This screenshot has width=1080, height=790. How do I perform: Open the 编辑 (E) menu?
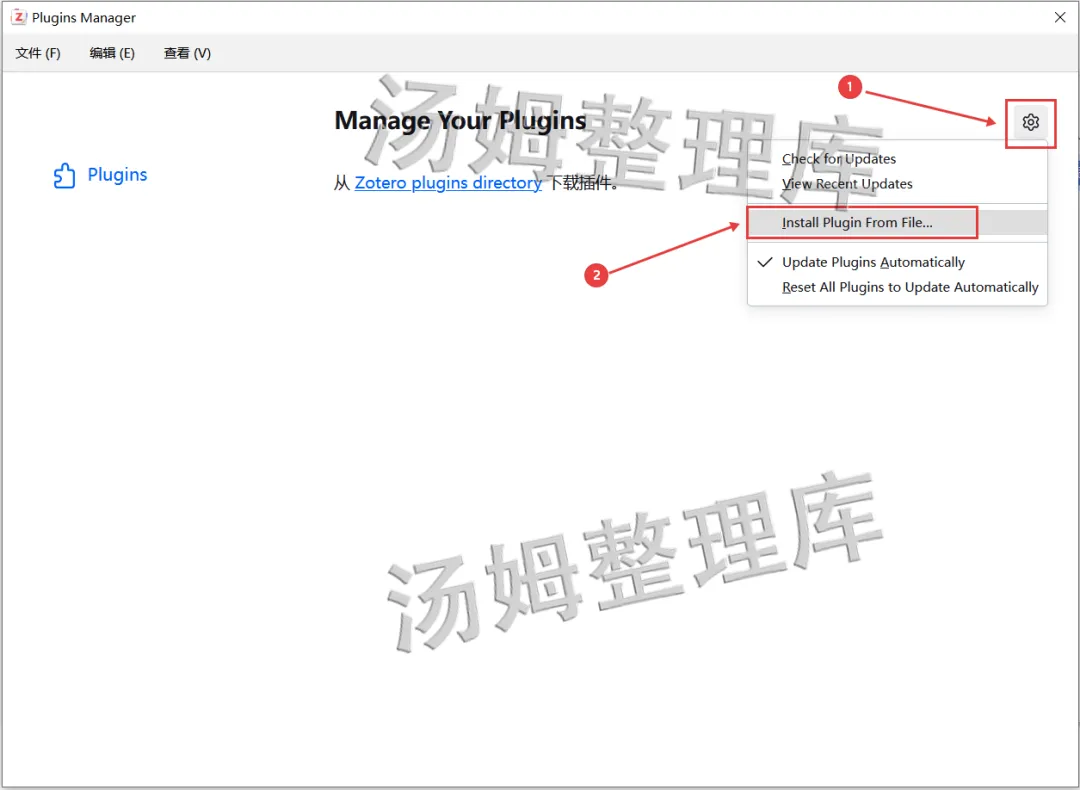click(112, 53)
